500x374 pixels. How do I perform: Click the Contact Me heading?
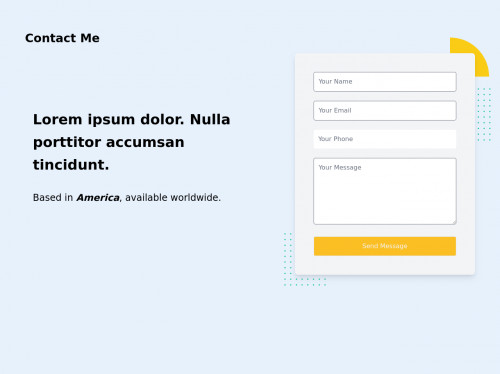pos(62,38)
